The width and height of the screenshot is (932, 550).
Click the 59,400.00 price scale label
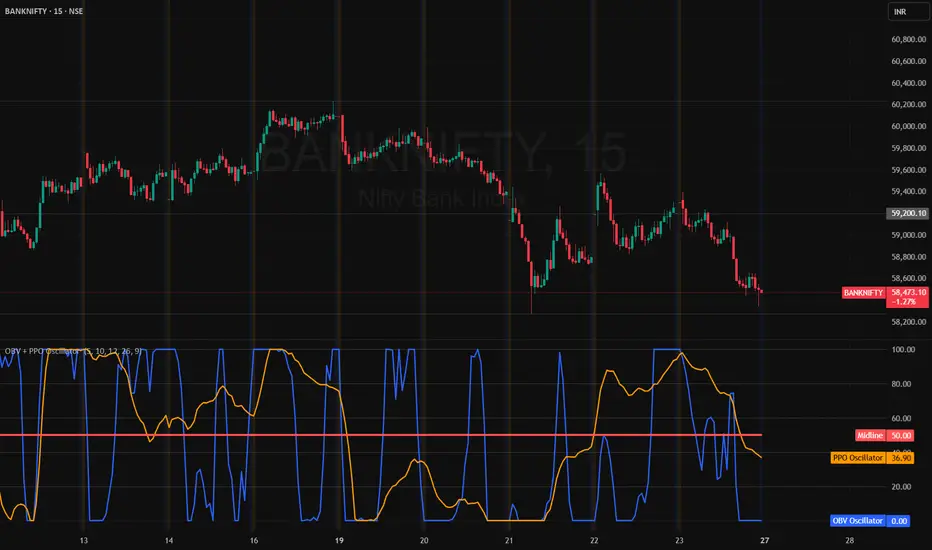909,191
